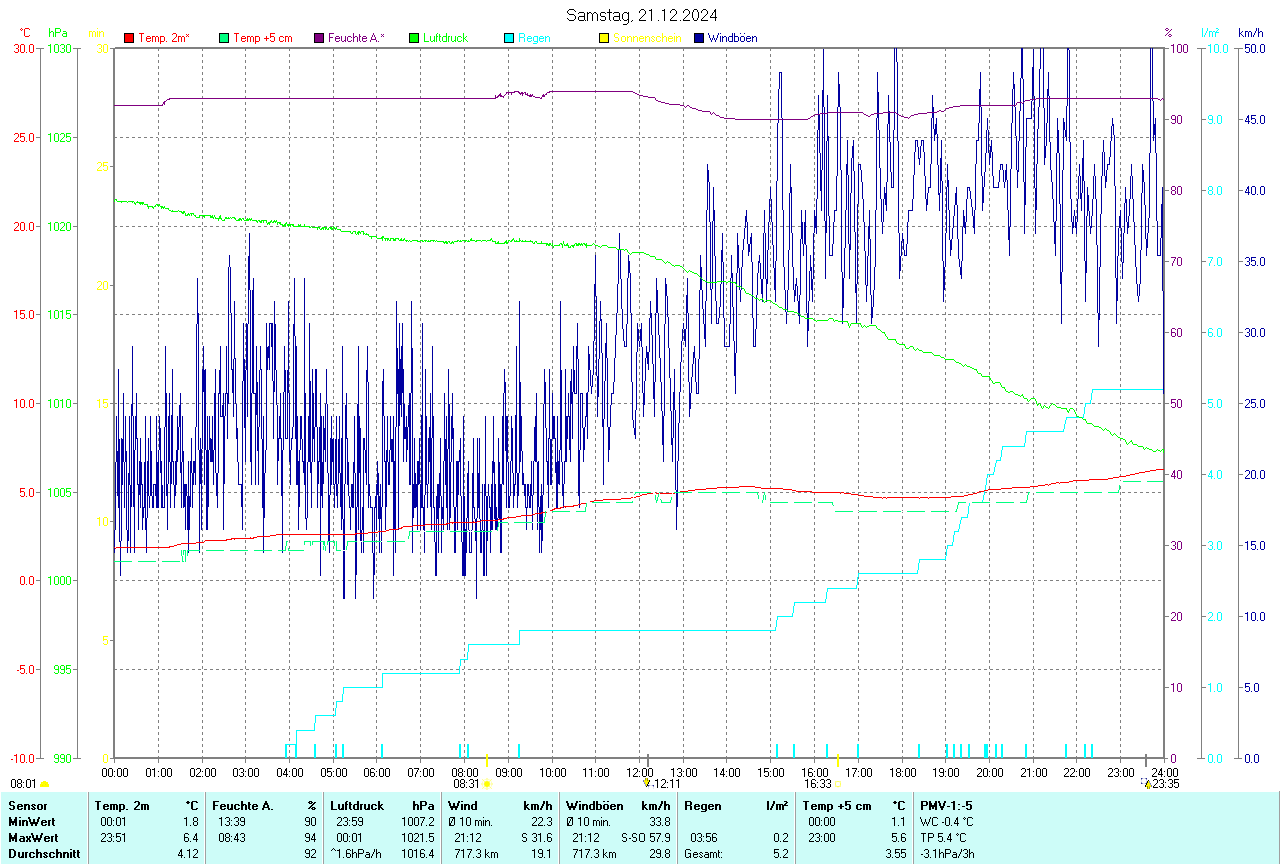Click the cyan Regen legend swatch

(x=509, y=38)
